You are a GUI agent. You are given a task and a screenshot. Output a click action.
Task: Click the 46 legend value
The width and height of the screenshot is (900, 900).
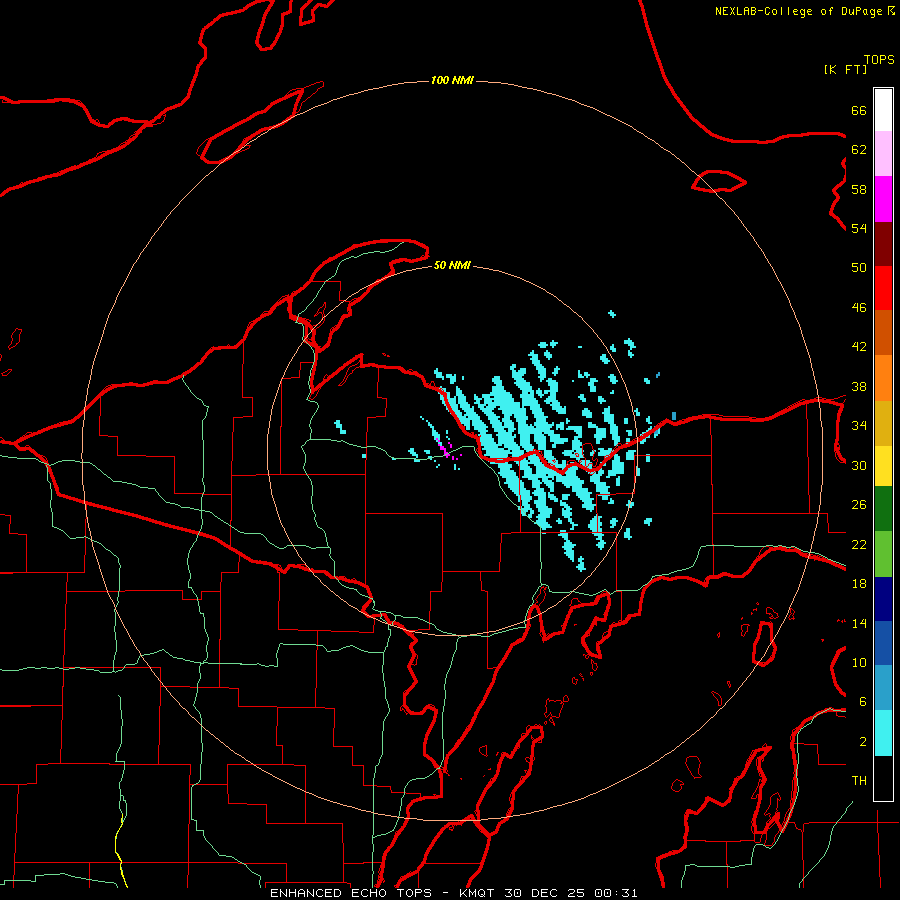pyautogui.click(x=859, y=308)
